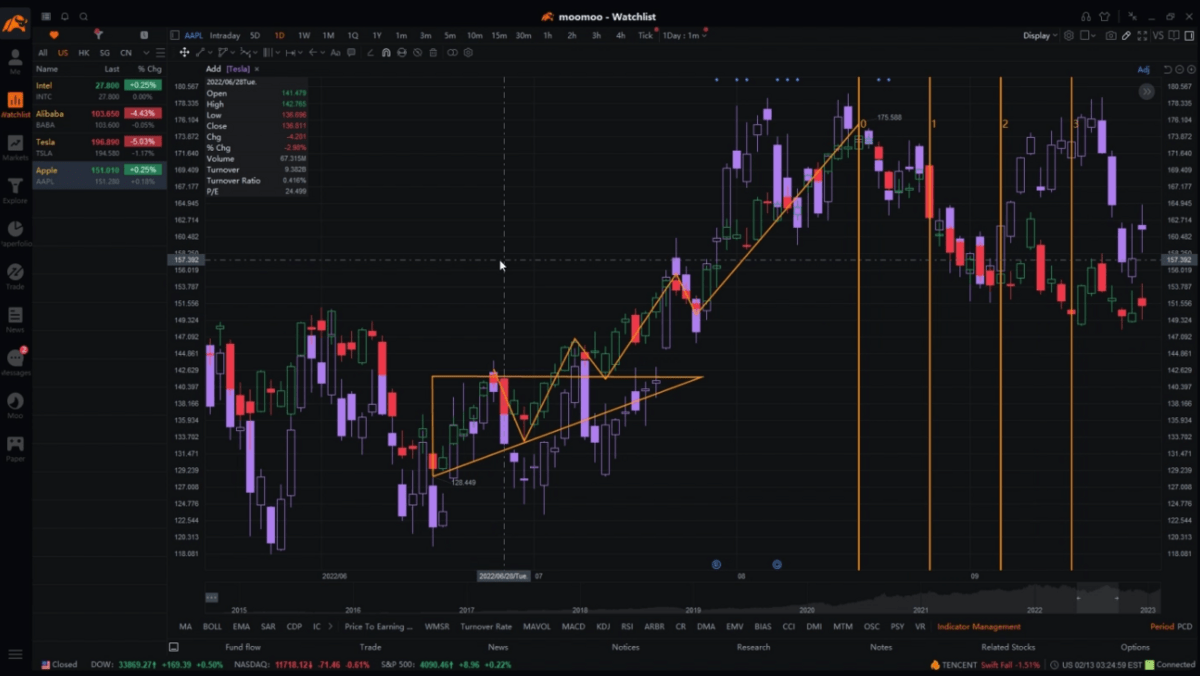Image resolution: width=1200 pixels, height=676 pixels.
Task: Click the heart favorites tab icon
Action: (54, 35)
